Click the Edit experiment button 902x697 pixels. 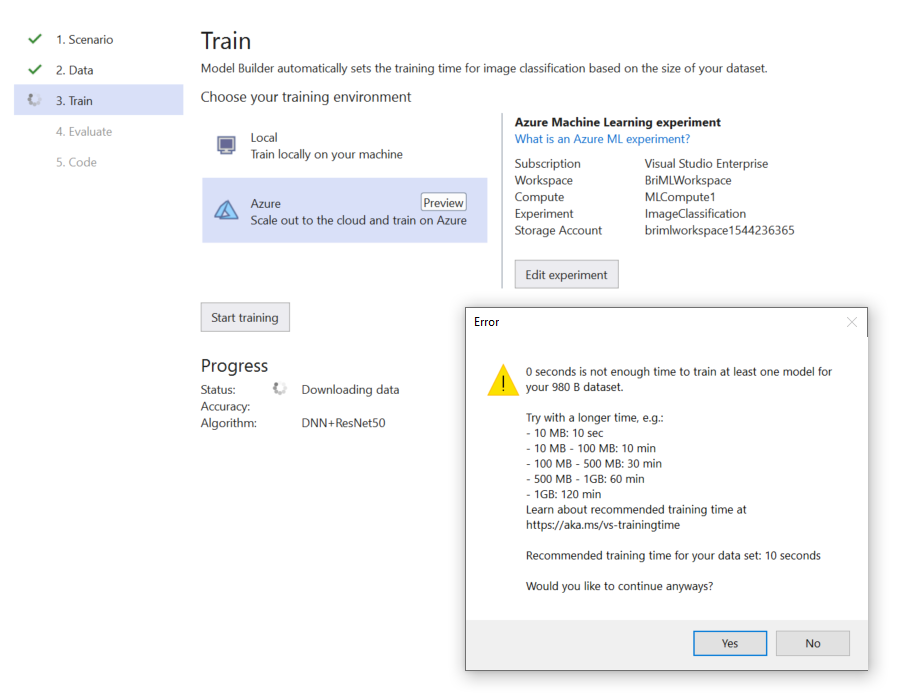[x=566, y=274]
